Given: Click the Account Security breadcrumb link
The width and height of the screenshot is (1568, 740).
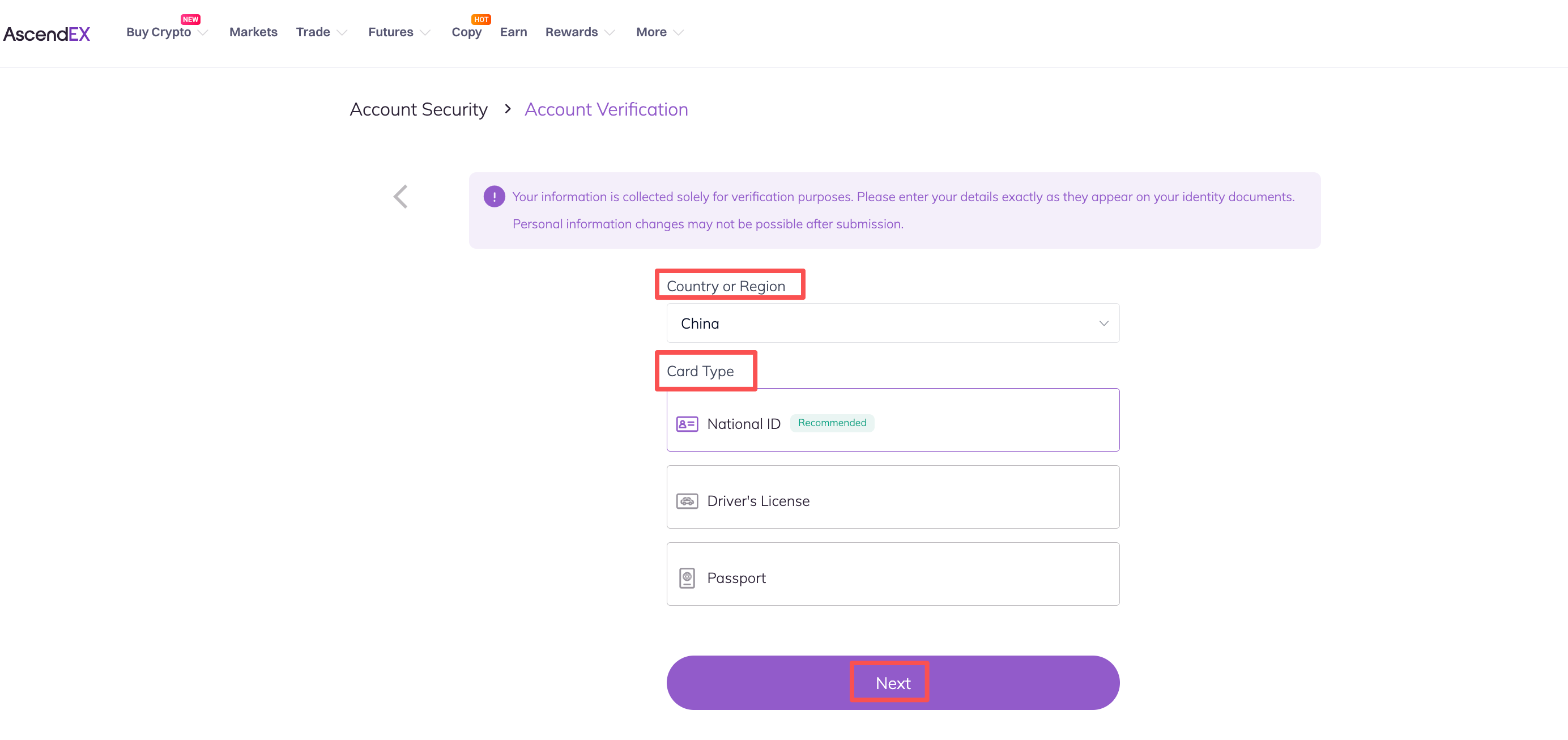Looking at the screenshot, I should (x=418, y=109).
